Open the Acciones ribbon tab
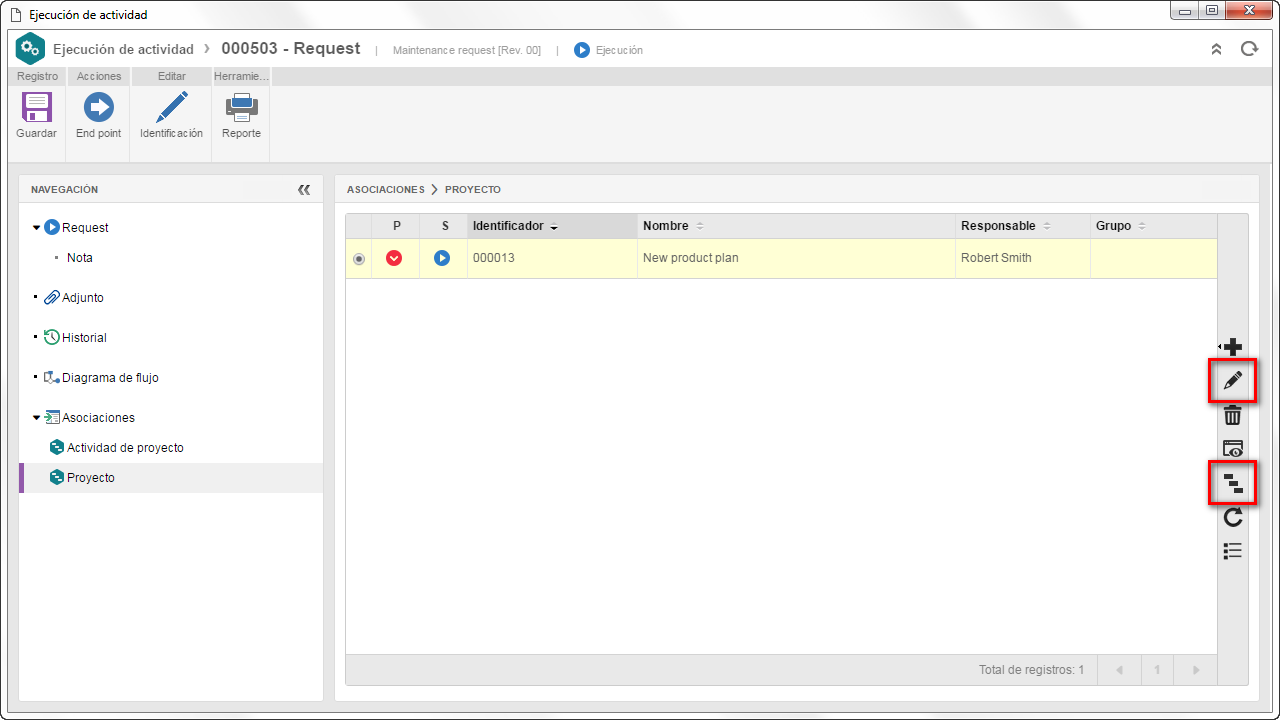The height and width of the screenshot is (720, 1280). (99, 76)
